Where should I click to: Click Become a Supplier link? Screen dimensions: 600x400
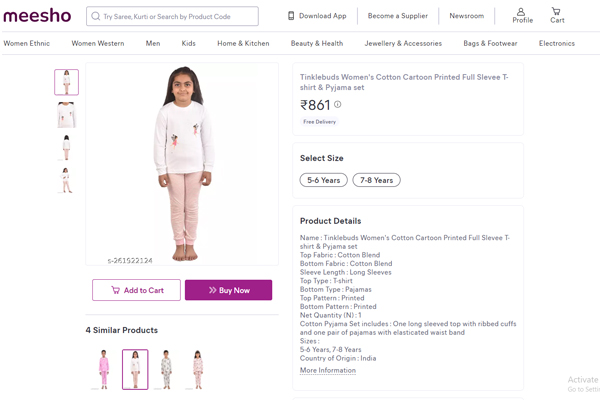(x=397, y=16)
